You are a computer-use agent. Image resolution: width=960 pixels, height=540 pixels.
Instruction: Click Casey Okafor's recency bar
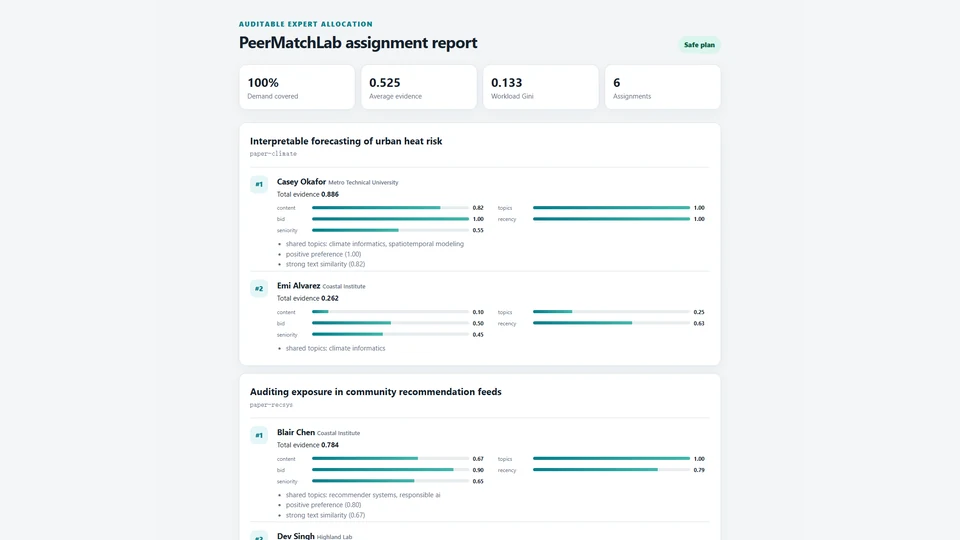(612, 219)
